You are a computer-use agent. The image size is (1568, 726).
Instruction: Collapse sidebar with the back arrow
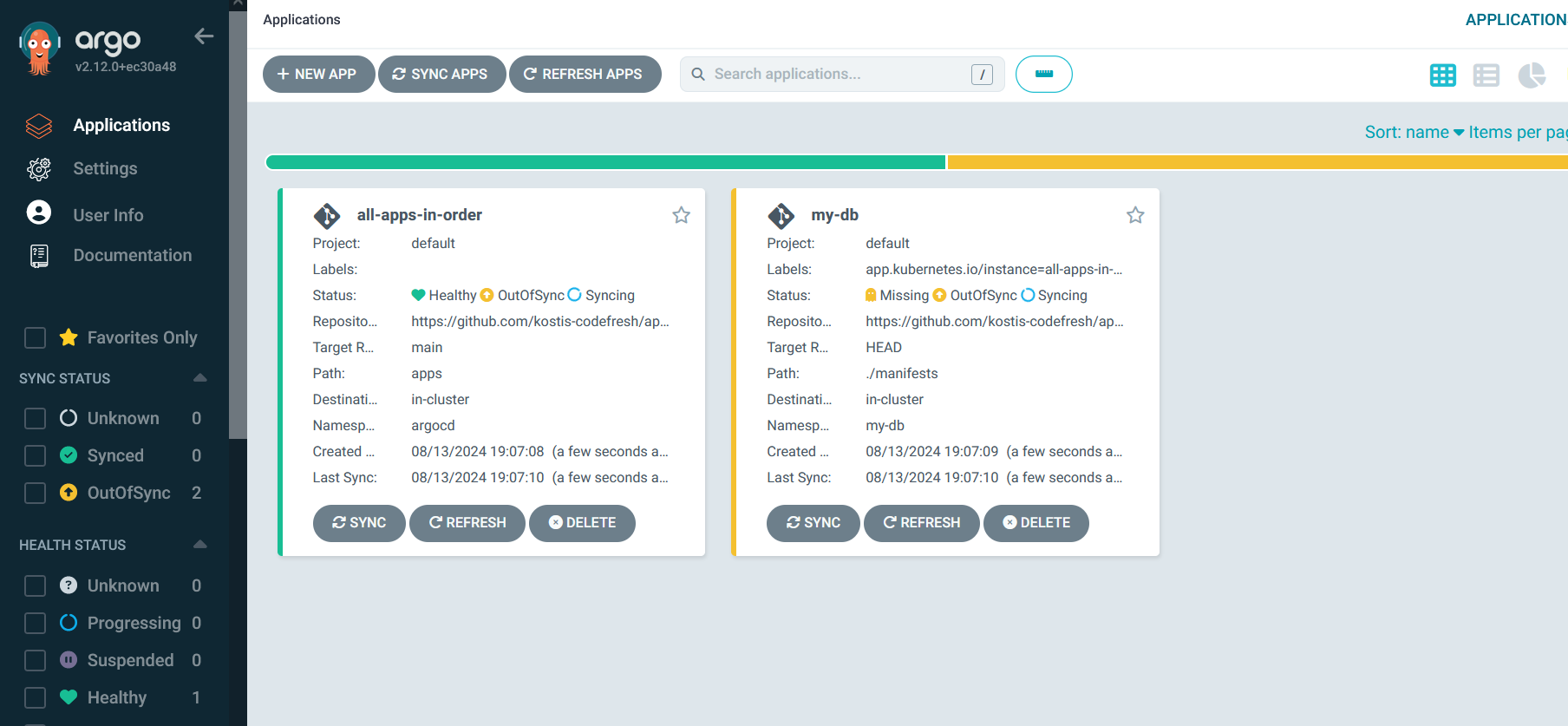[x=204, y=36]
